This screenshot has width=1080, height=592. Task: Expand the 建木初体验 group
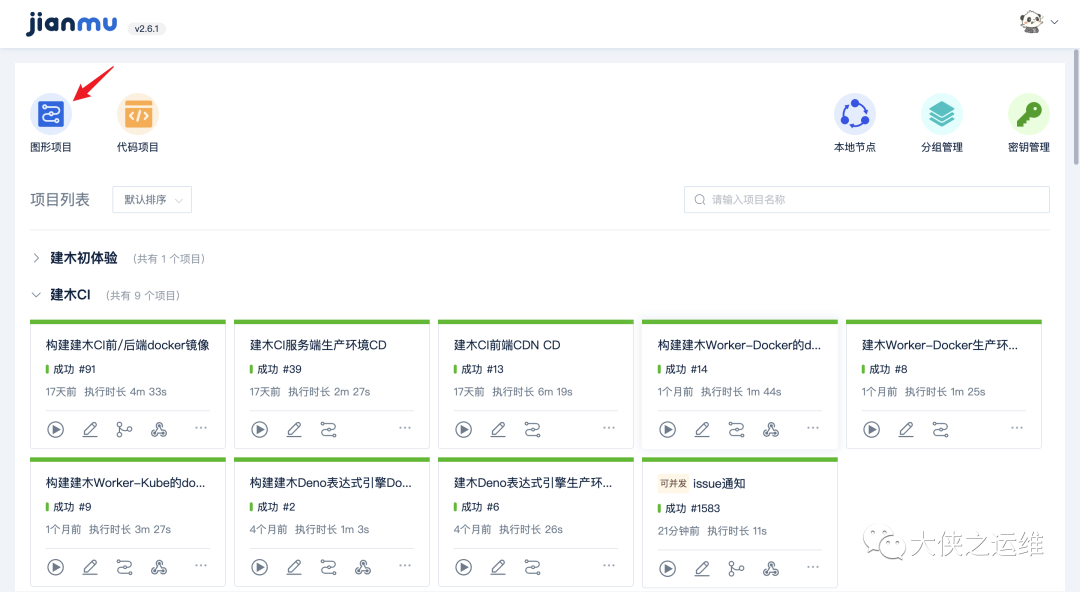(37, 258)
